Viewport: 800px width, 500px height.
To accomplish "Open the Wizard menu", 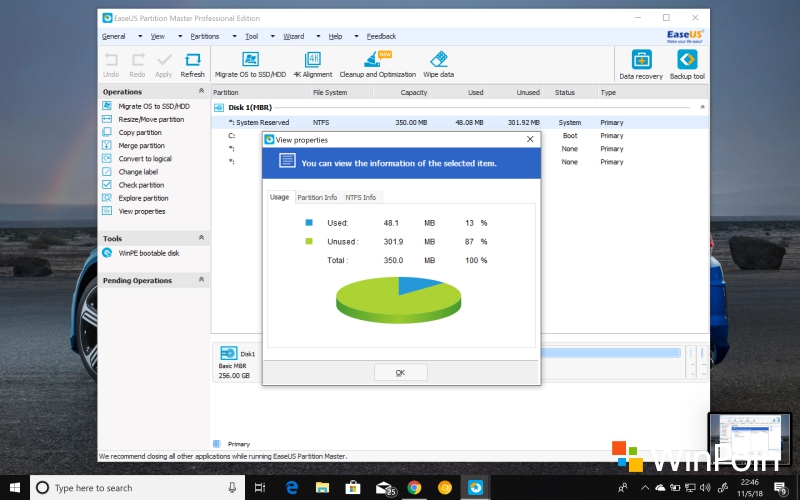I will coord(294,36).
